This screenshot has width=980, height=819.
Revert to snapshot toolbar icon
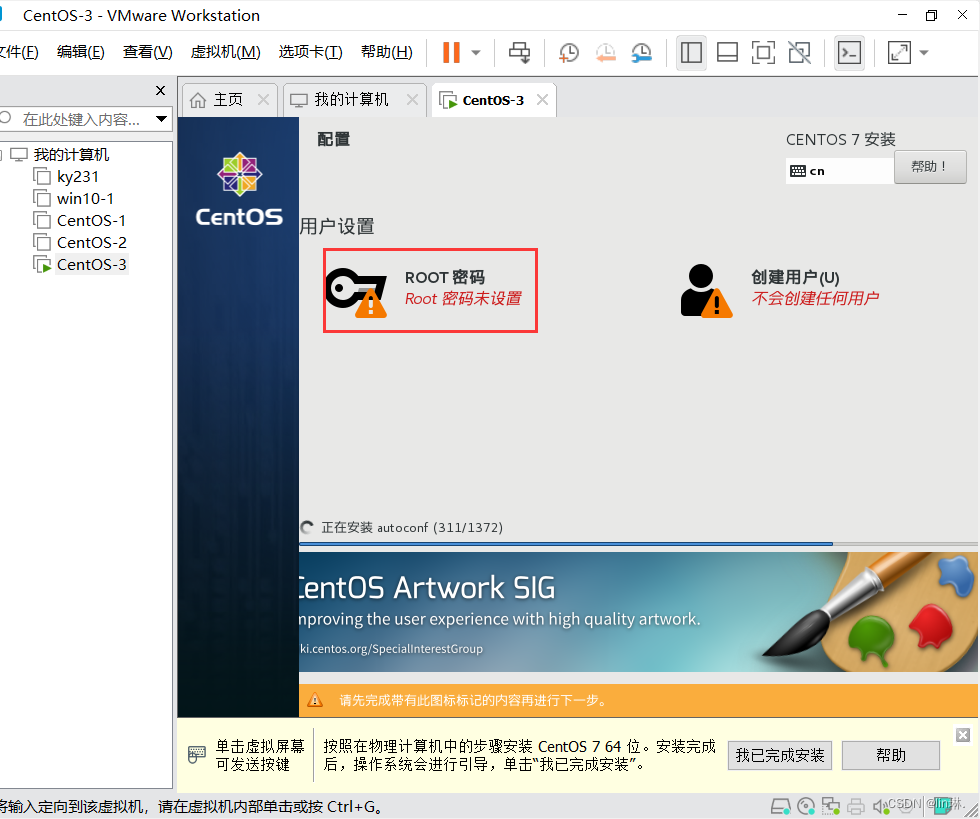(x=605, y=53)
